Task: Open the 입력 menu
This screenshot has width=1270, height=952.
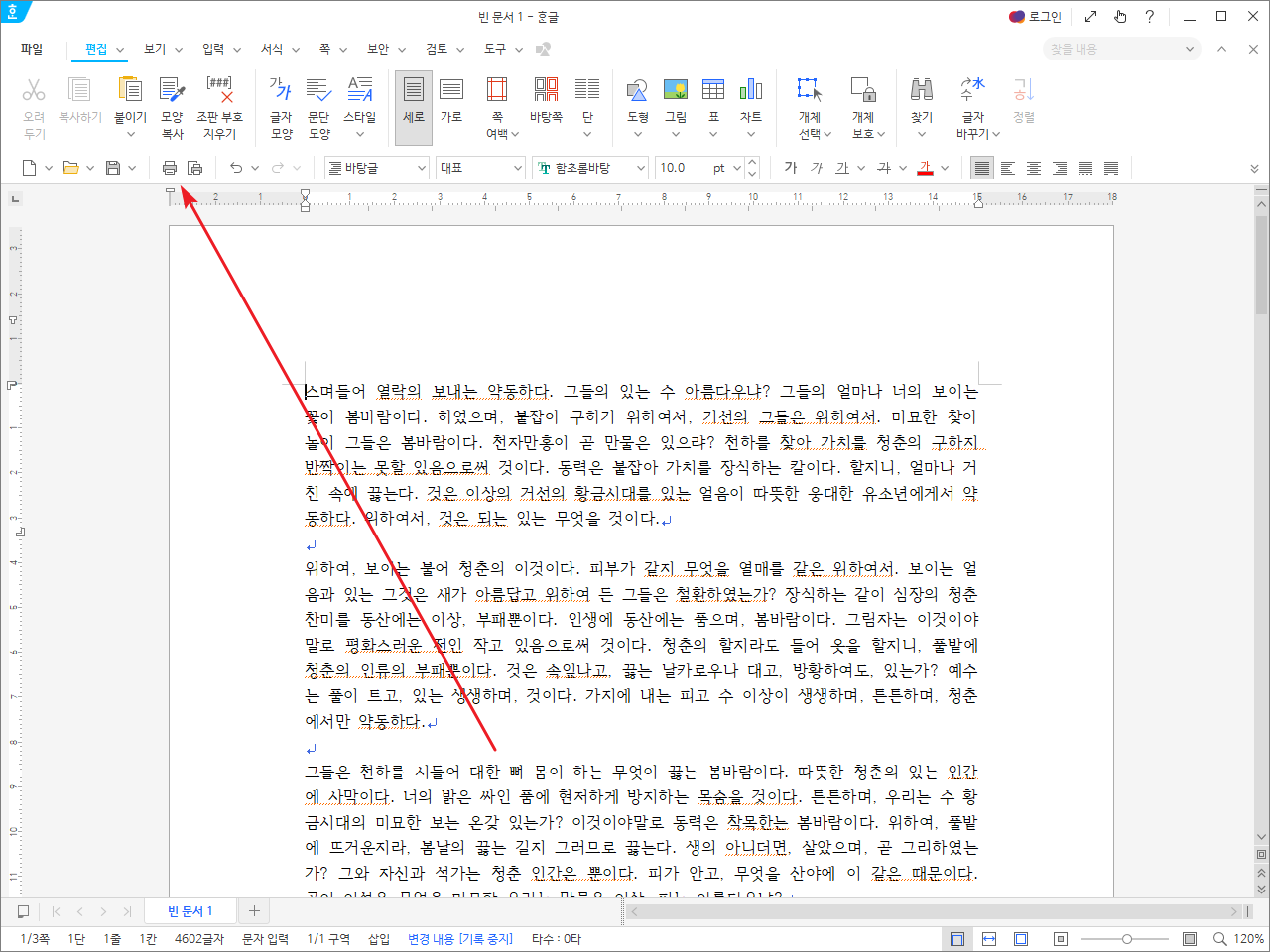Action: 213,49
